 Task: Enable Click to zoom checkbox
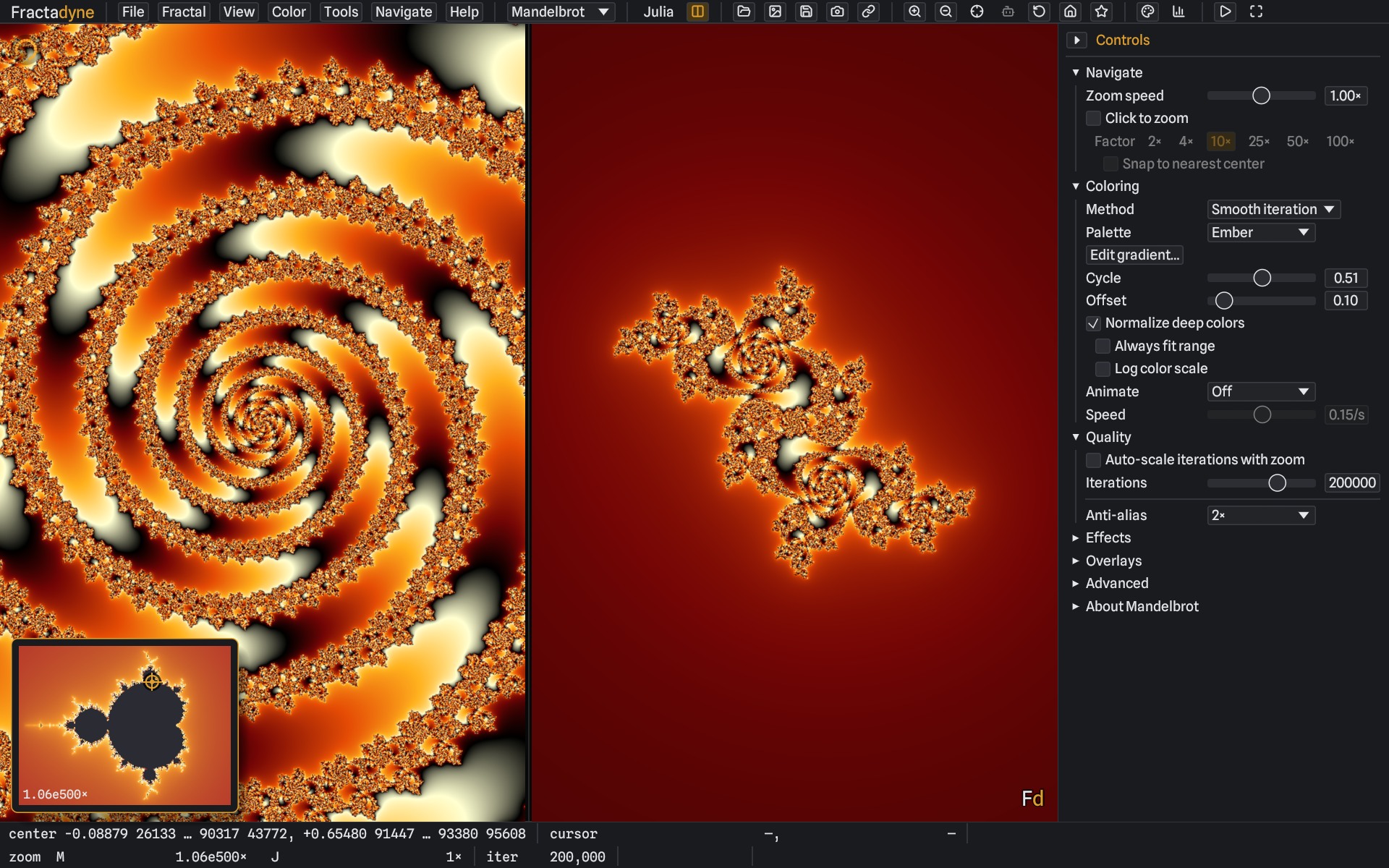[1093, 118]
